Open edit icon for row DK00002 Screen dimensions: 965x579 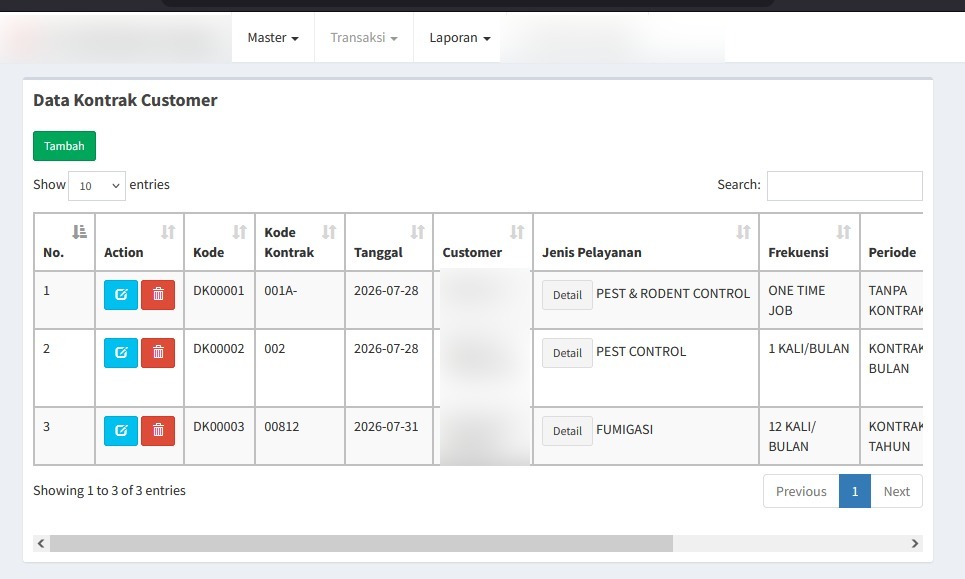[x=121, y=353]
